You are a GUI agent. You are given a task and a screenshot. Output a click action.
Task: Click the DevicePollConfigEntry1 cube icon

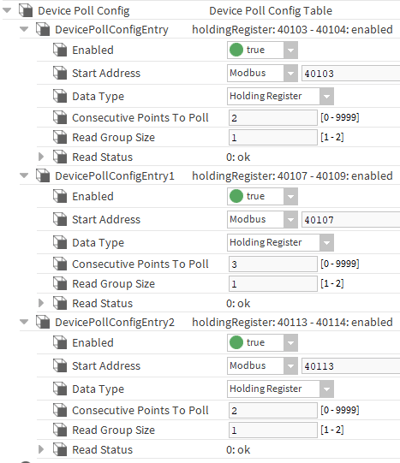click(43, 175)
